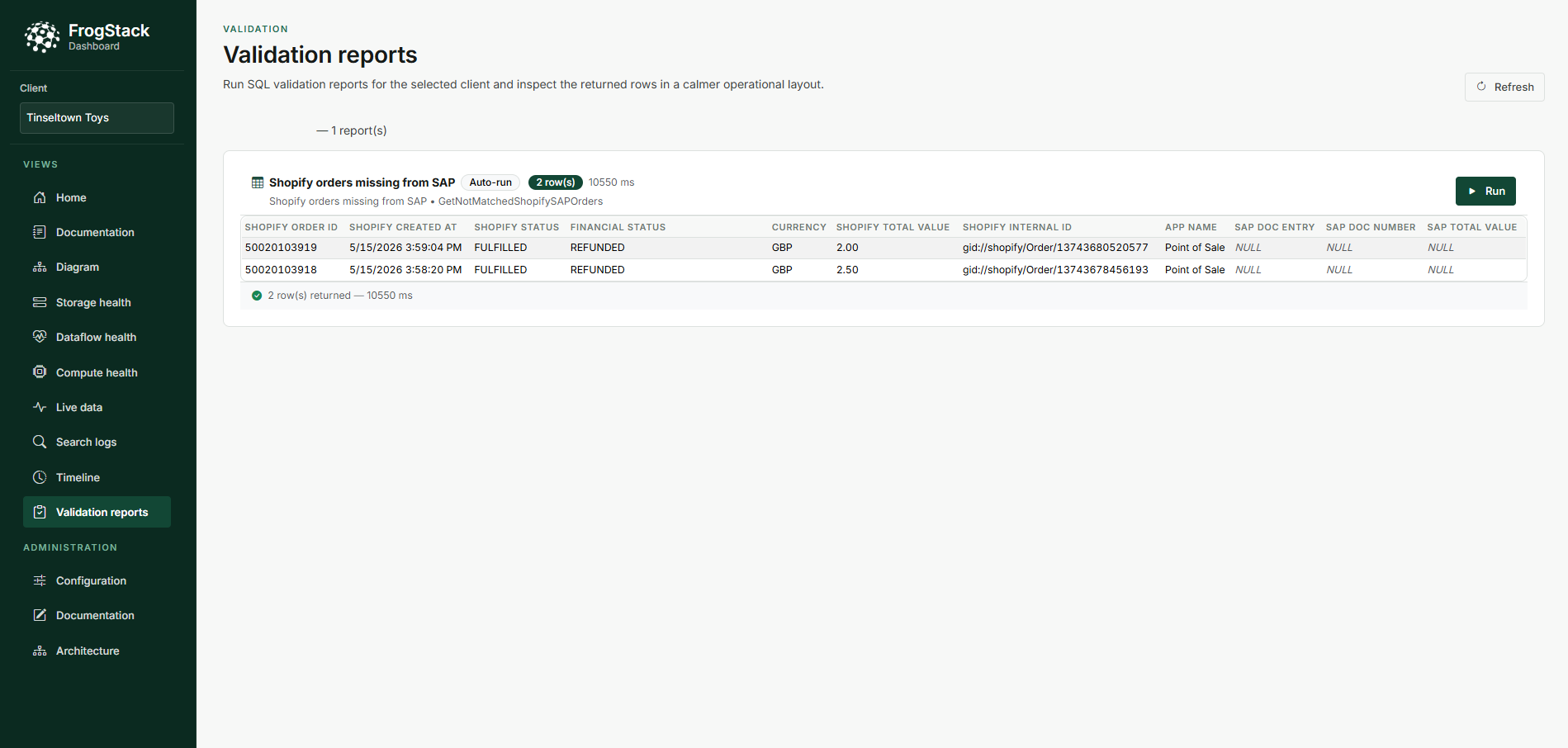Click total value 2.00 cell

click(847, 248)
